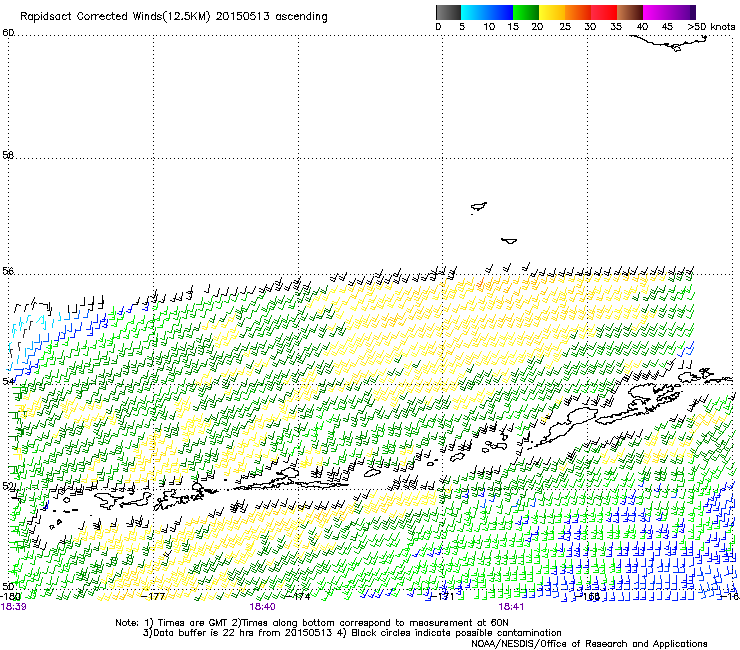Screen dimensions: 740x650
Task: Click the NOAA/NESDIS credit line
Action: point(589,644)
